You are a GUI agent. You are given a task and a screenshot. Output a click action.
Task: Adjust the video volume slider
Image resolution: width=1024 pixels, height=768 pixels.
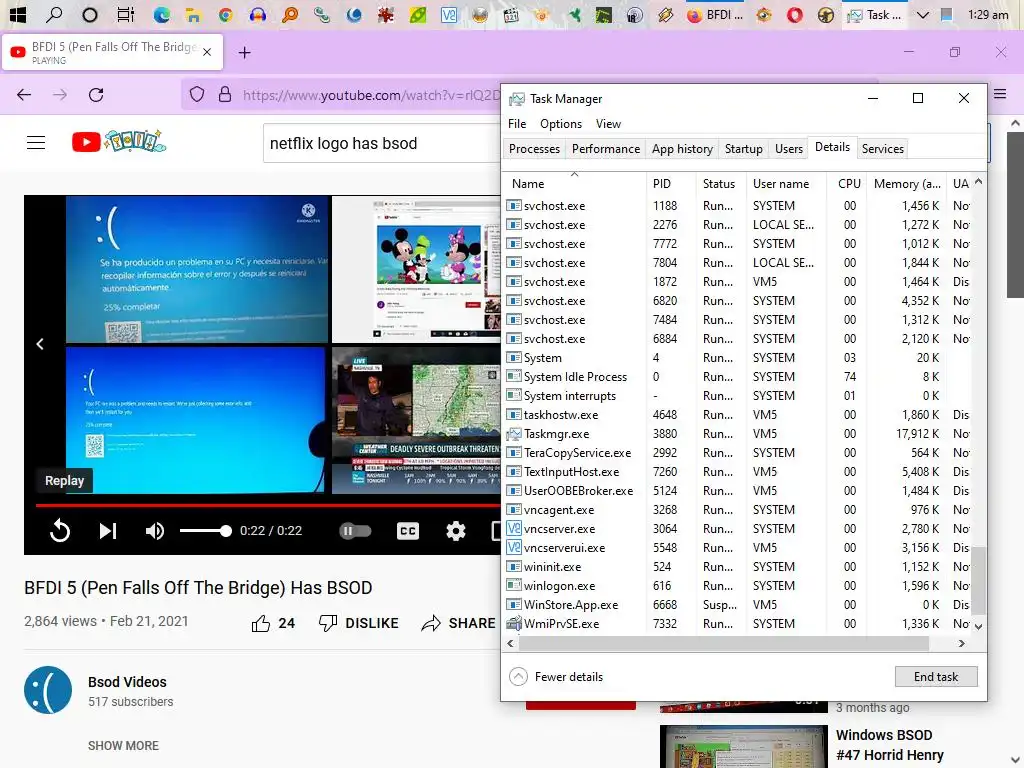point(205,531)
